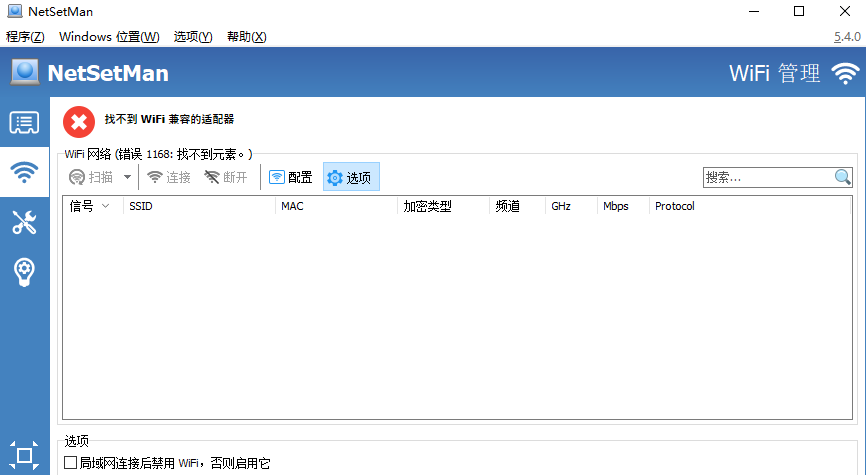This screenshot has width=866, height=475.
Task: Open the 帮助 help menu
Action: [247, 37]
